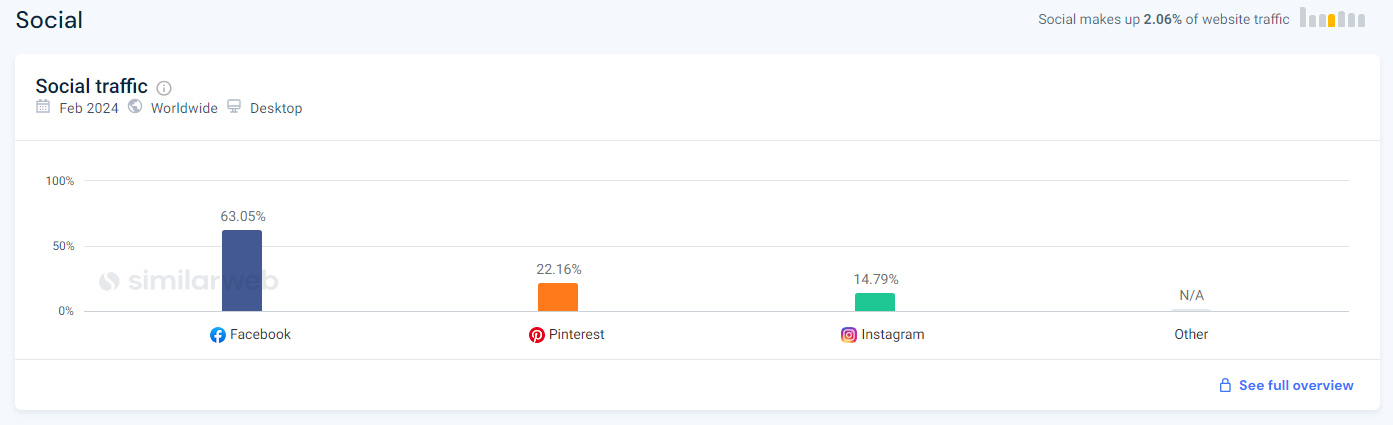Select the orange Pinterest bar

tap(558, 297)
